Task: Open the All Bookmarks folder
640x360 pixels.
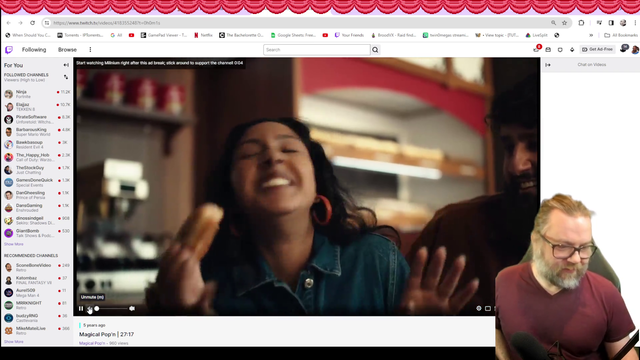Action: point(620,36)
